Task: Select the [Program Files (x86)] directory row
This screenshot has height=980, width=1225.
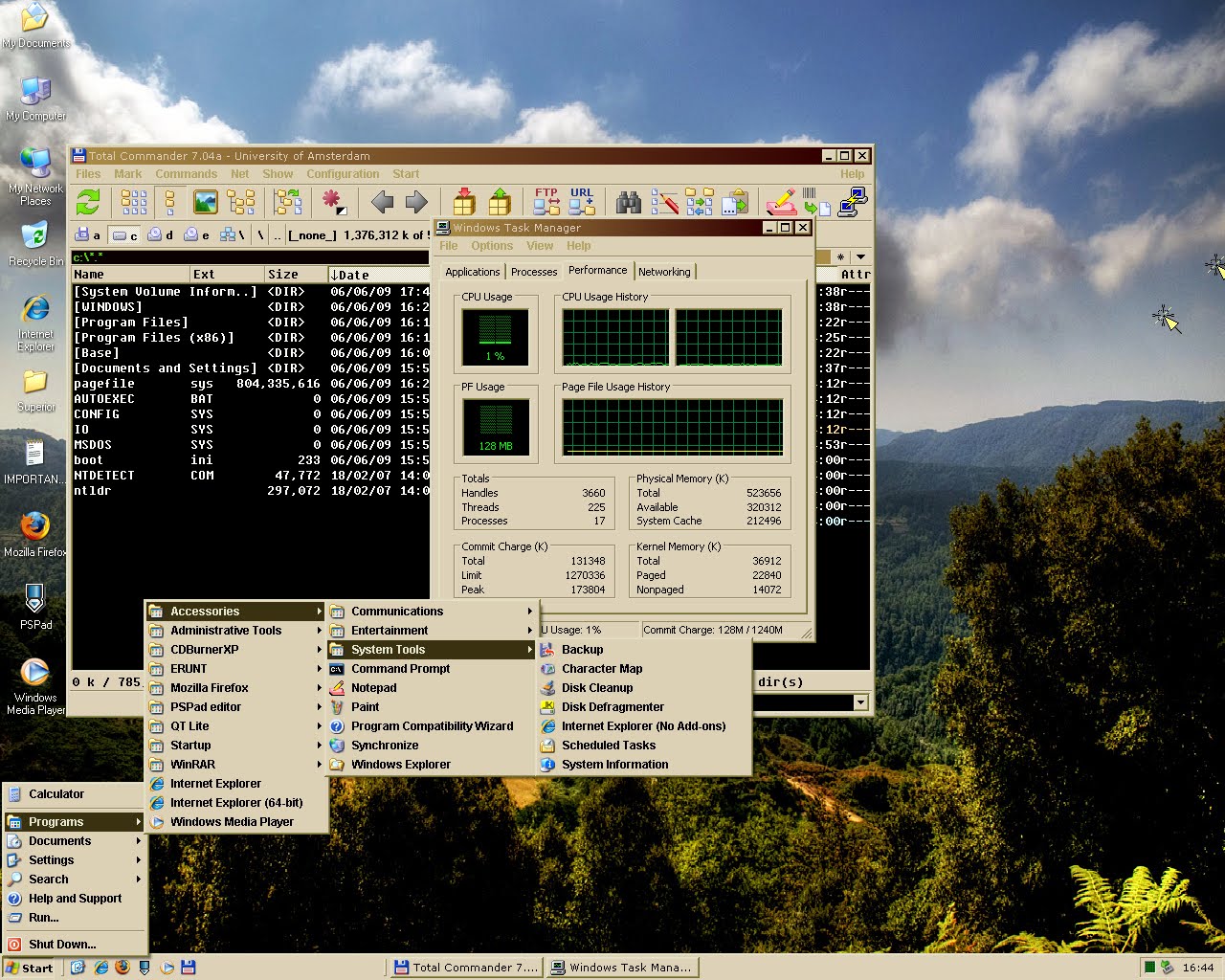Action: 251,338
